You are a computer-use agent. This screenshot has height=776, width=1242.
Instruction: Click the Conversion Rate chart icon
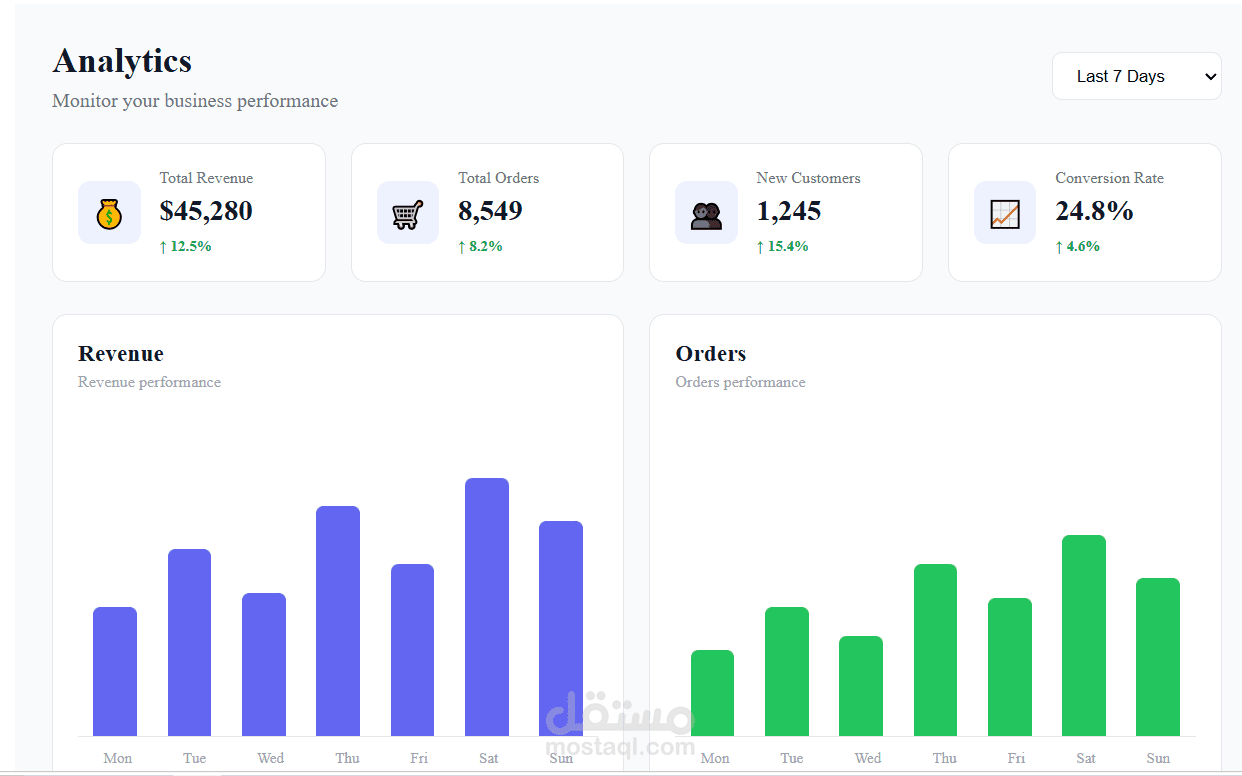[1005, 213]
